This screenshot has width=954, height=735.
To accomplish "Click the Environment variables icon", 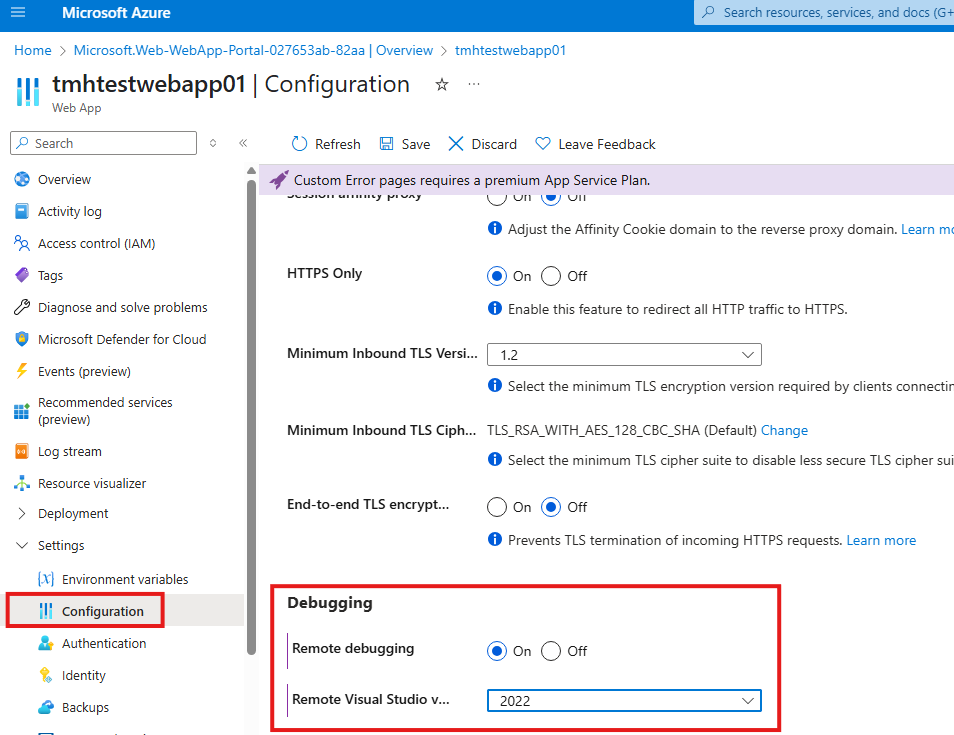I will (x=46, y=579).
